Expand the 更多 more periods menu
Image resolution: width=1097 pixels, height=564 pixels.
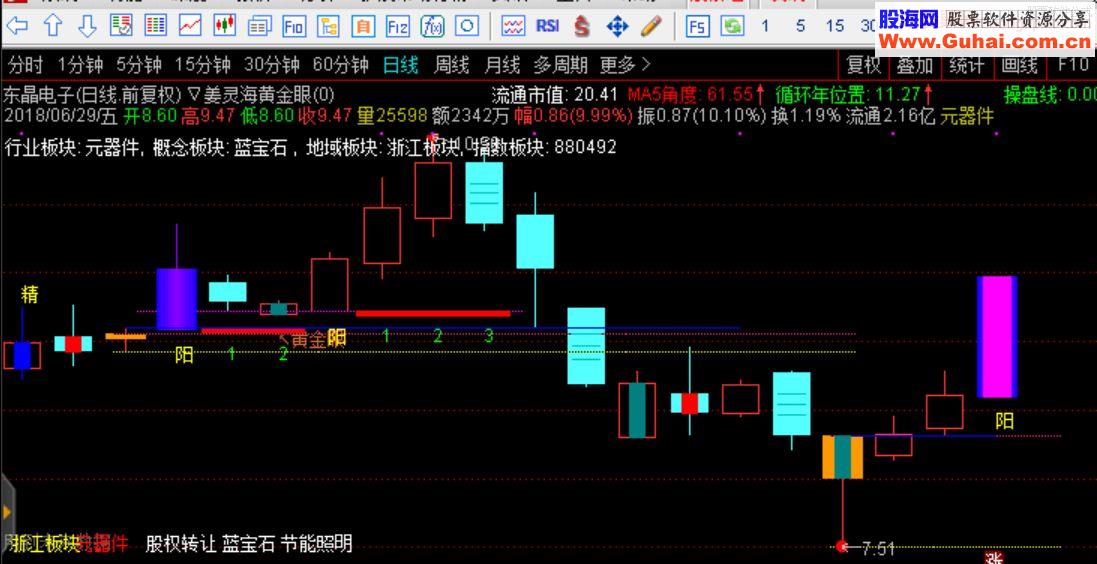(625, 66)
